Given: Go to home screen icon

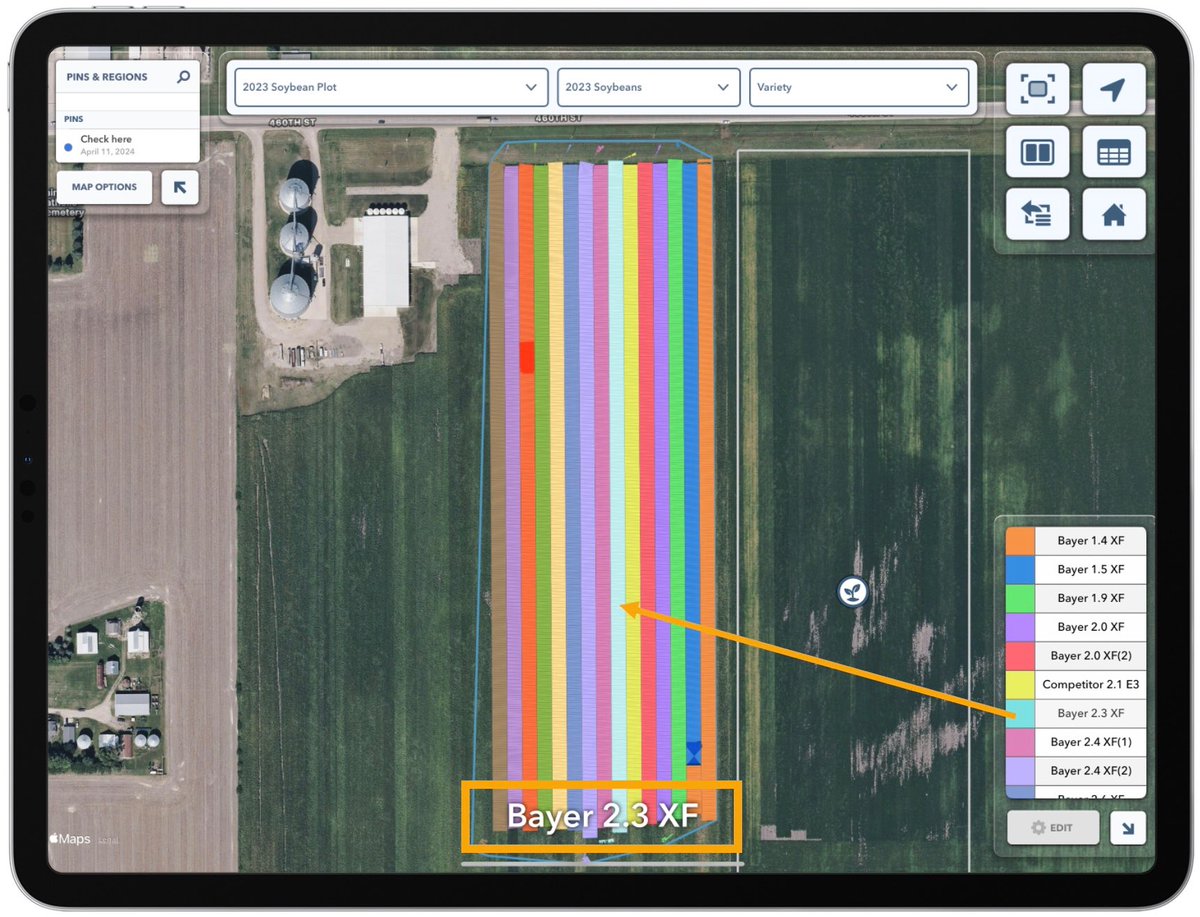Looking at the screenshot, I should tap(1113, 214).
